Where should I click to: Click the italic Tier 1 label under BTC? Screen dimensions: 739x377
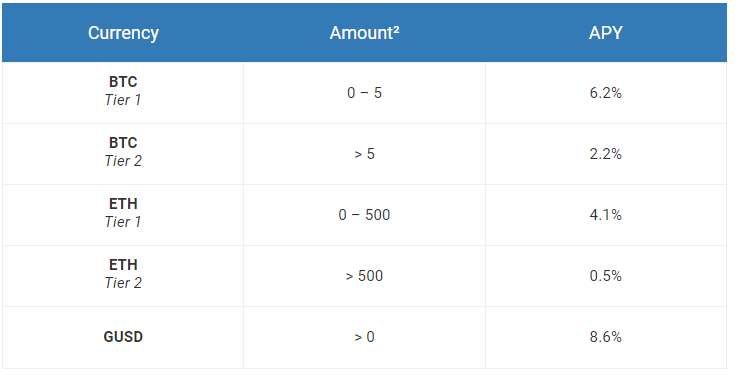click(x=123, y=100)
